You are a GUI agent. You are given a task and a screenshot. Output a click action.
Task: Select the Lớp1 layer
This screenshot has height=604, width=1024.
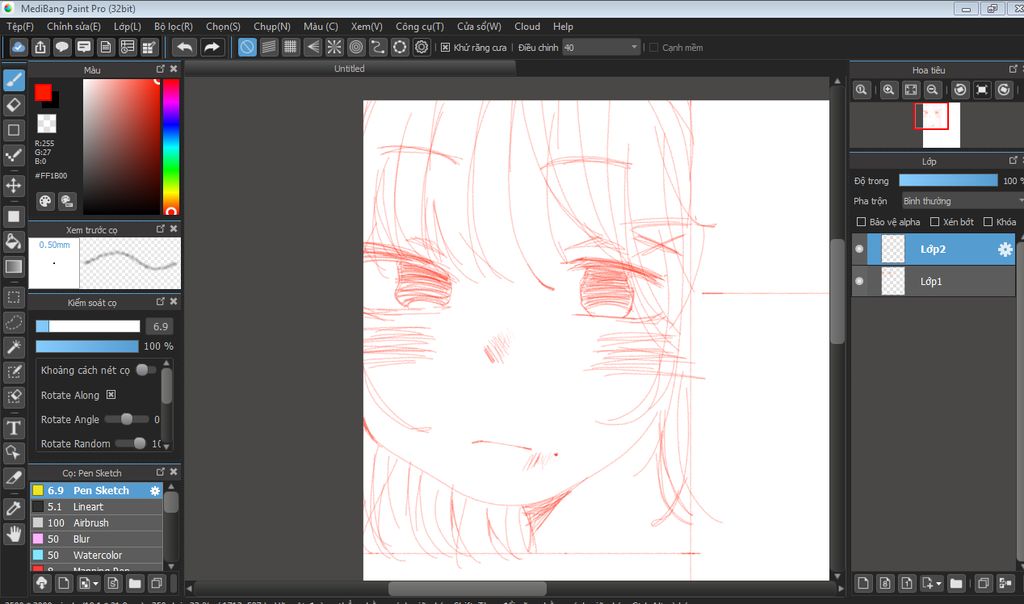coord(941,281)
